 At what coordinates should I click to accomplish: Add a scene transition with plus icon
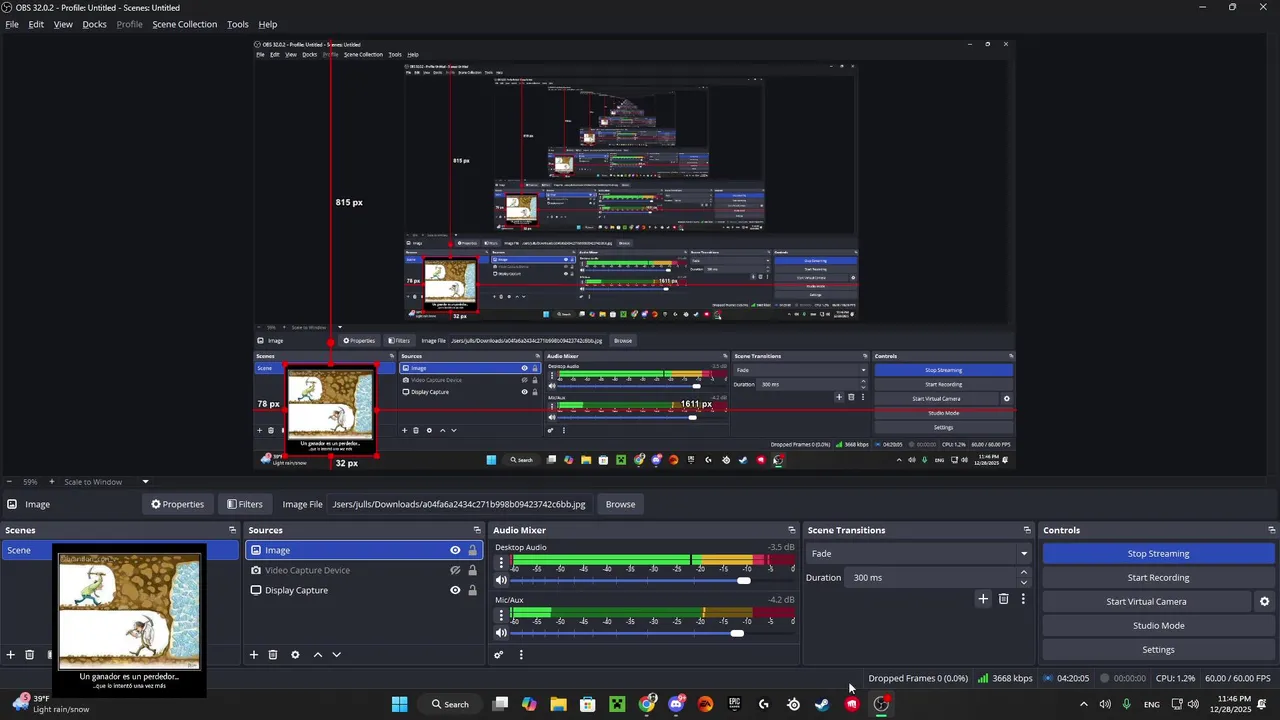983,599
